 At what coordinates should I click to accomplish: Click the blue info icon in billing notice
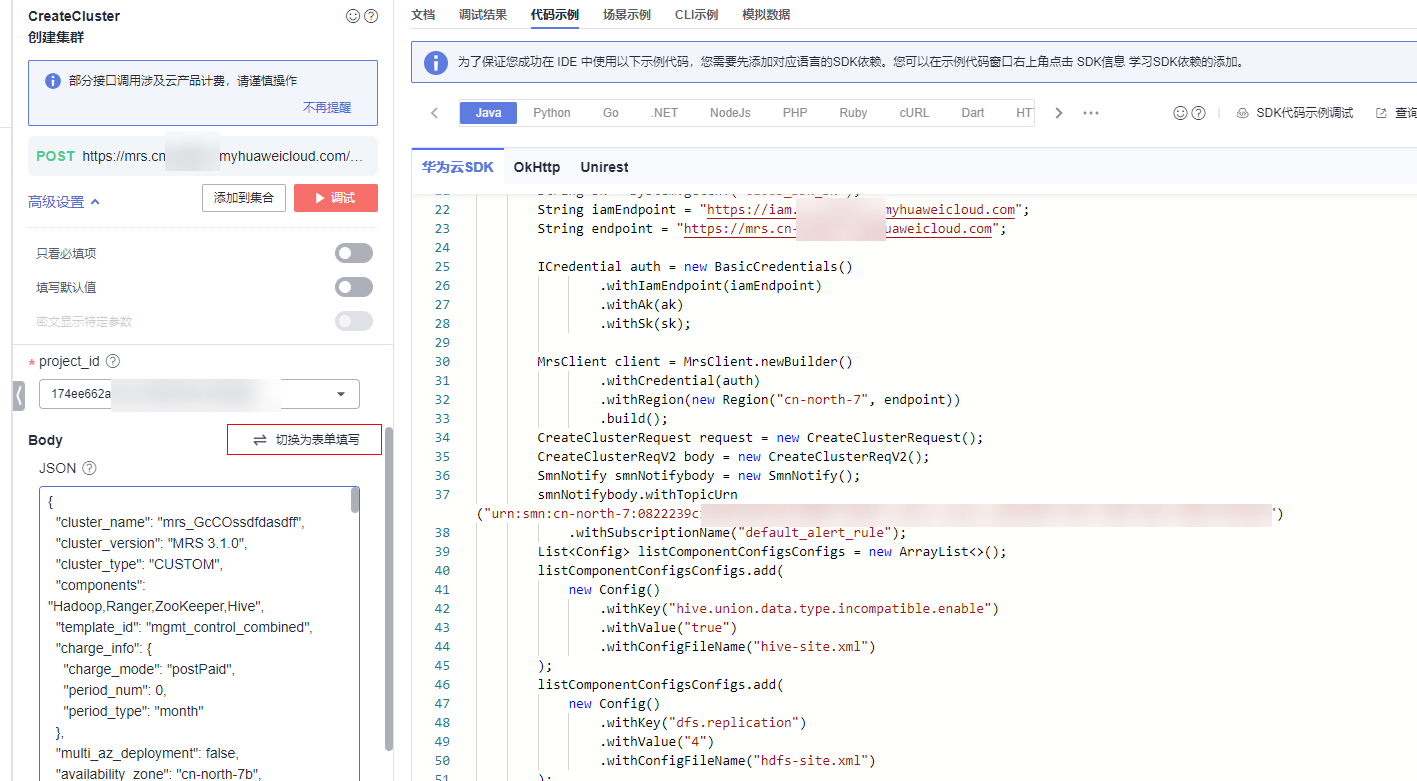[x=53, y=81]
